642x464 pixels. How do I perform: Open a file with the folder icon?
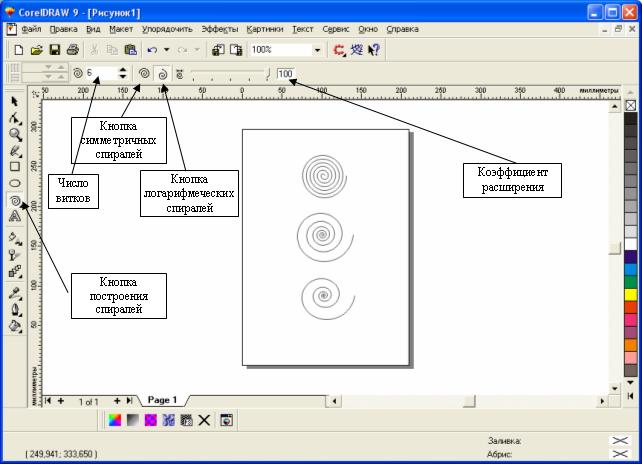coord(36,49)
